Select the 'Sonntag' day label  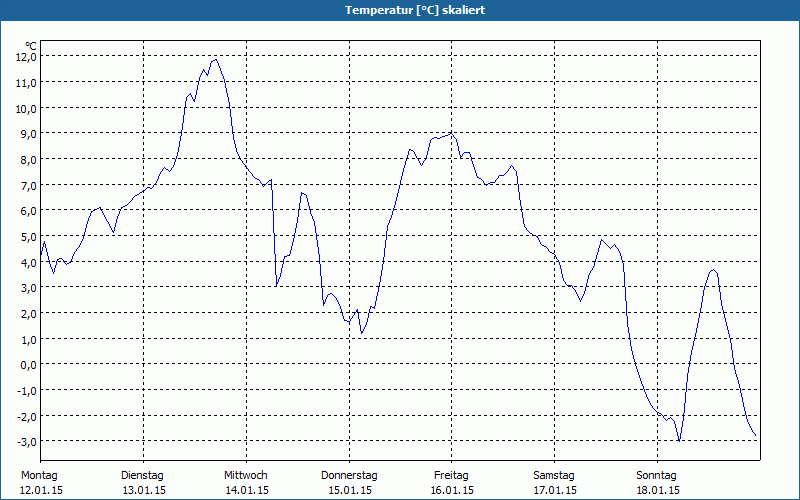656,476
